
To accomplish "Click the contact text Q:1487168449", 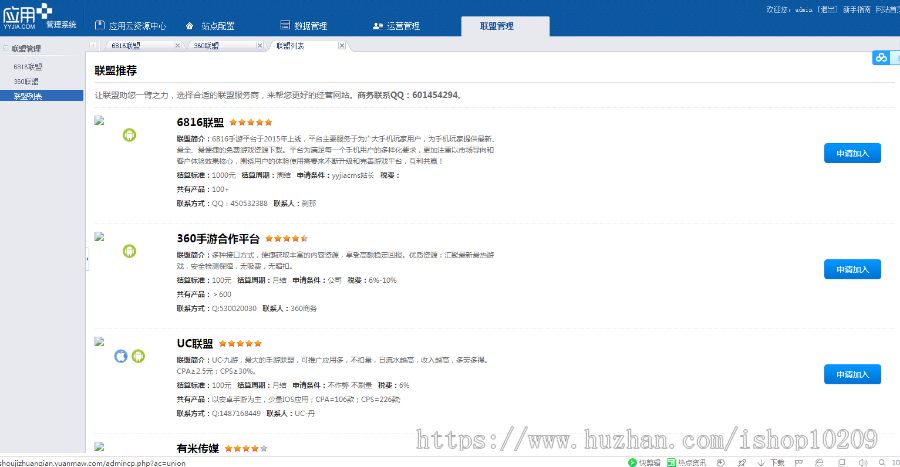I will tap(236, 413).
